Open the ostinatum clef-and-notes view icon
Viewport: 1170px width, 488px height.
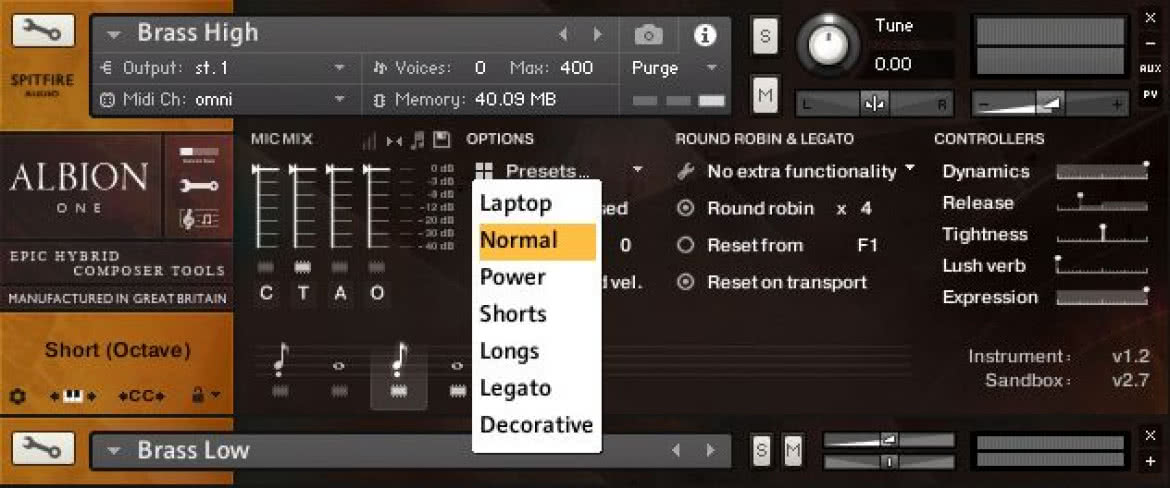[x=200, y=219]
